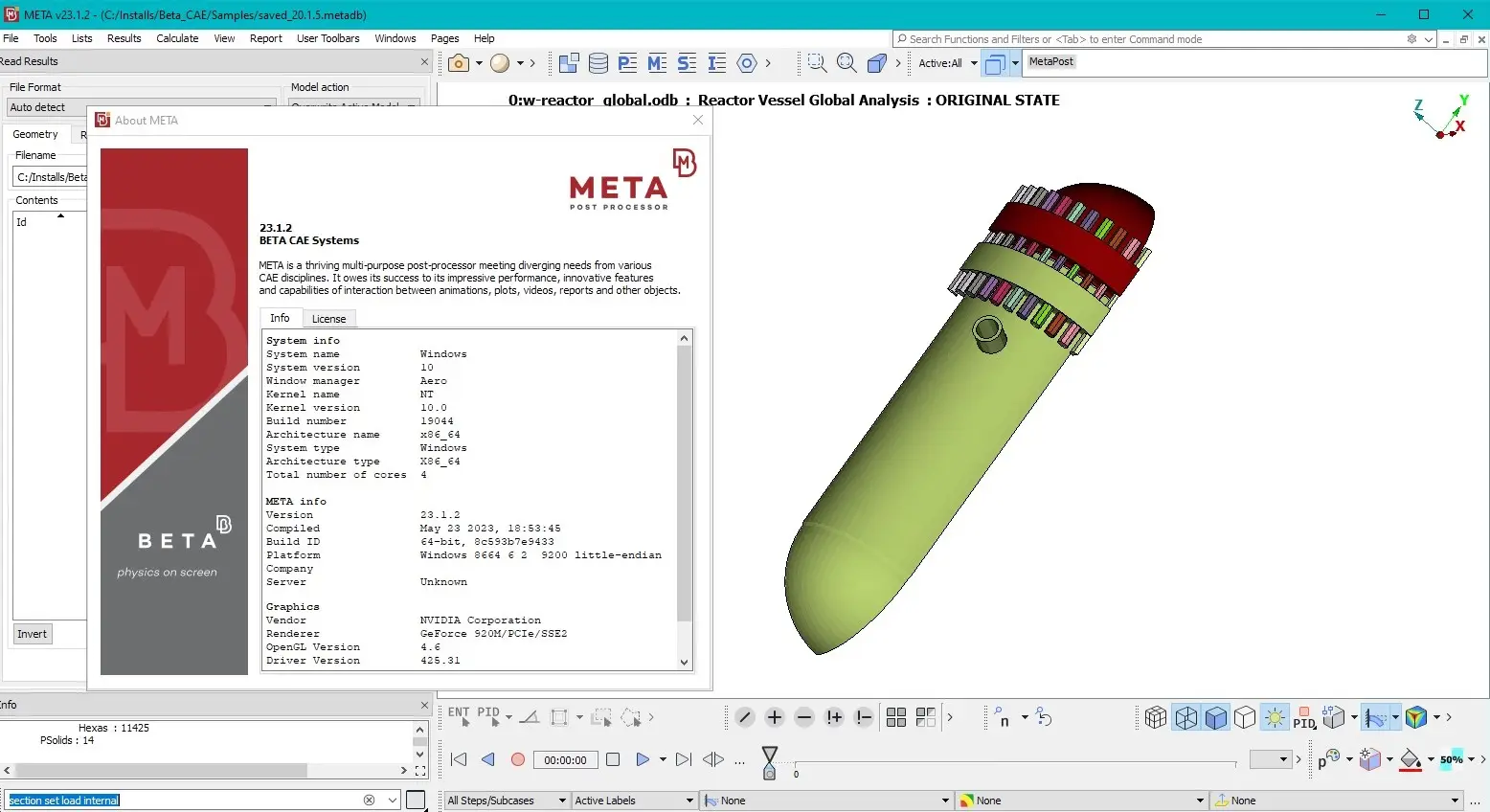Open the I includes list icon
The image size is (1490, 812).
716,63
